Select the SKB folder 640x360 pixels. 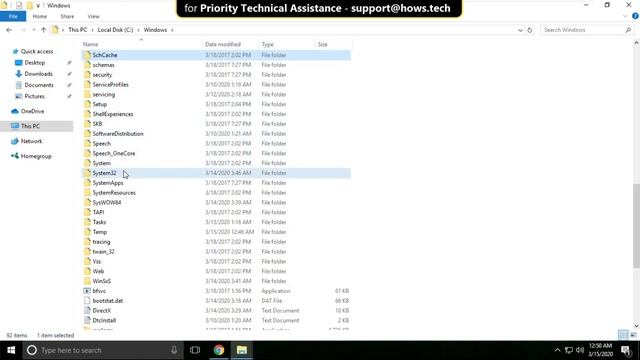click(97, 124)
